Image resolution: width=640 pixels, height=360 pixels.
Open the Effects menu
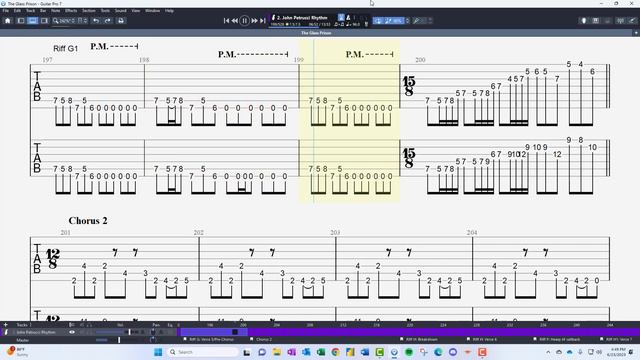(x=71, y=11)
